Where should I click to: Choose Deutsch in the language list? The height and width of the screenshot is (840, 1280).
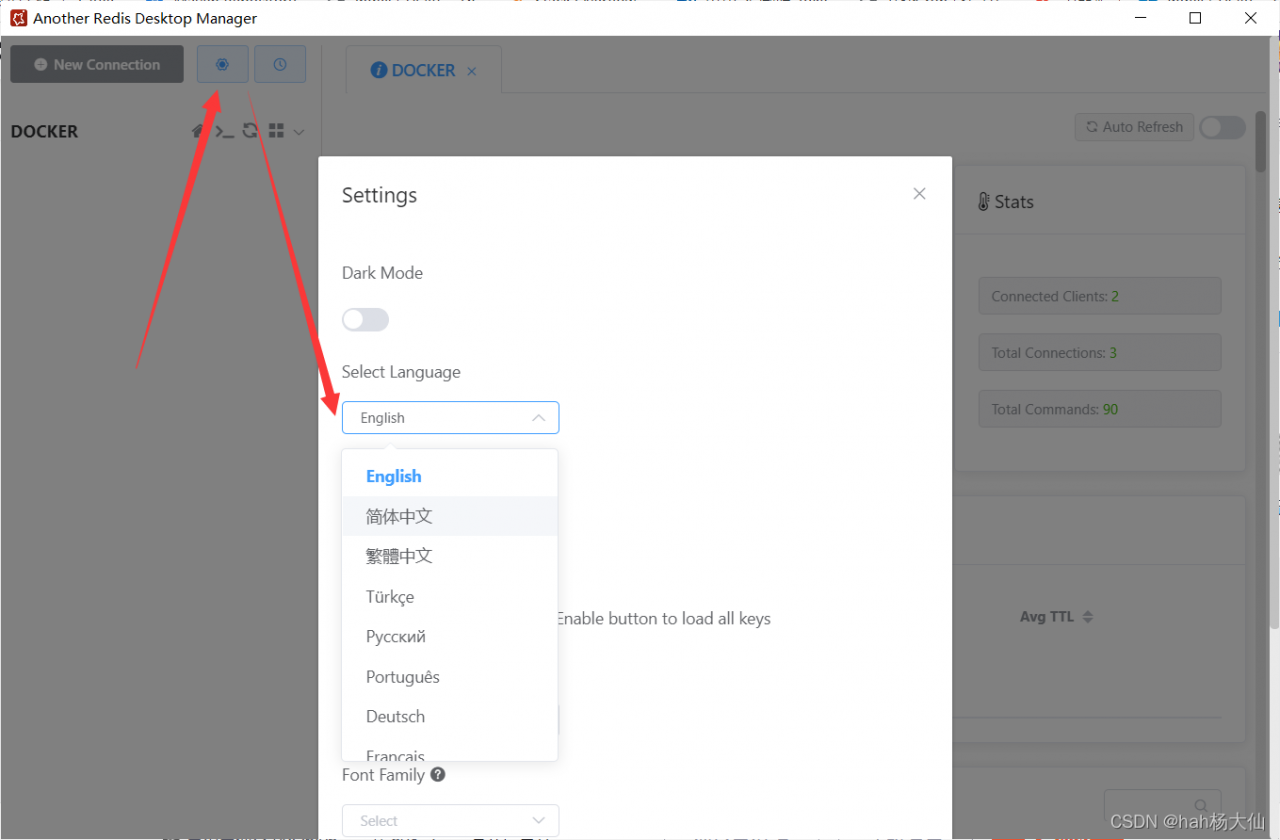pyautogui.click(x=450, y=716)
